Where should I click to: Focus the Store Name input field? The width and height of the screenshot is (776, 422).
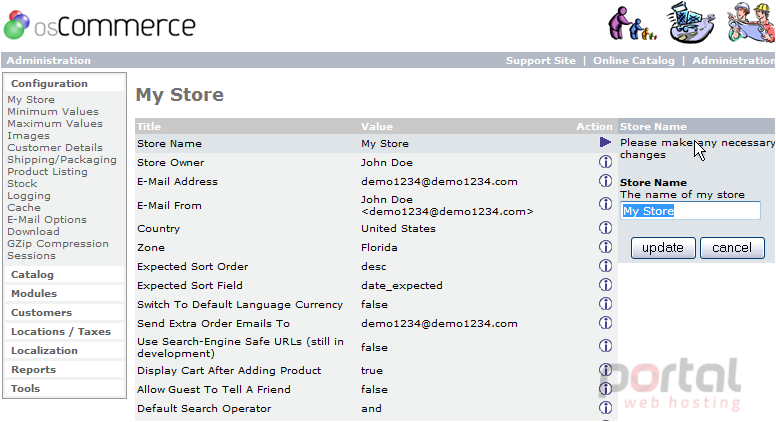click(690, 211)
